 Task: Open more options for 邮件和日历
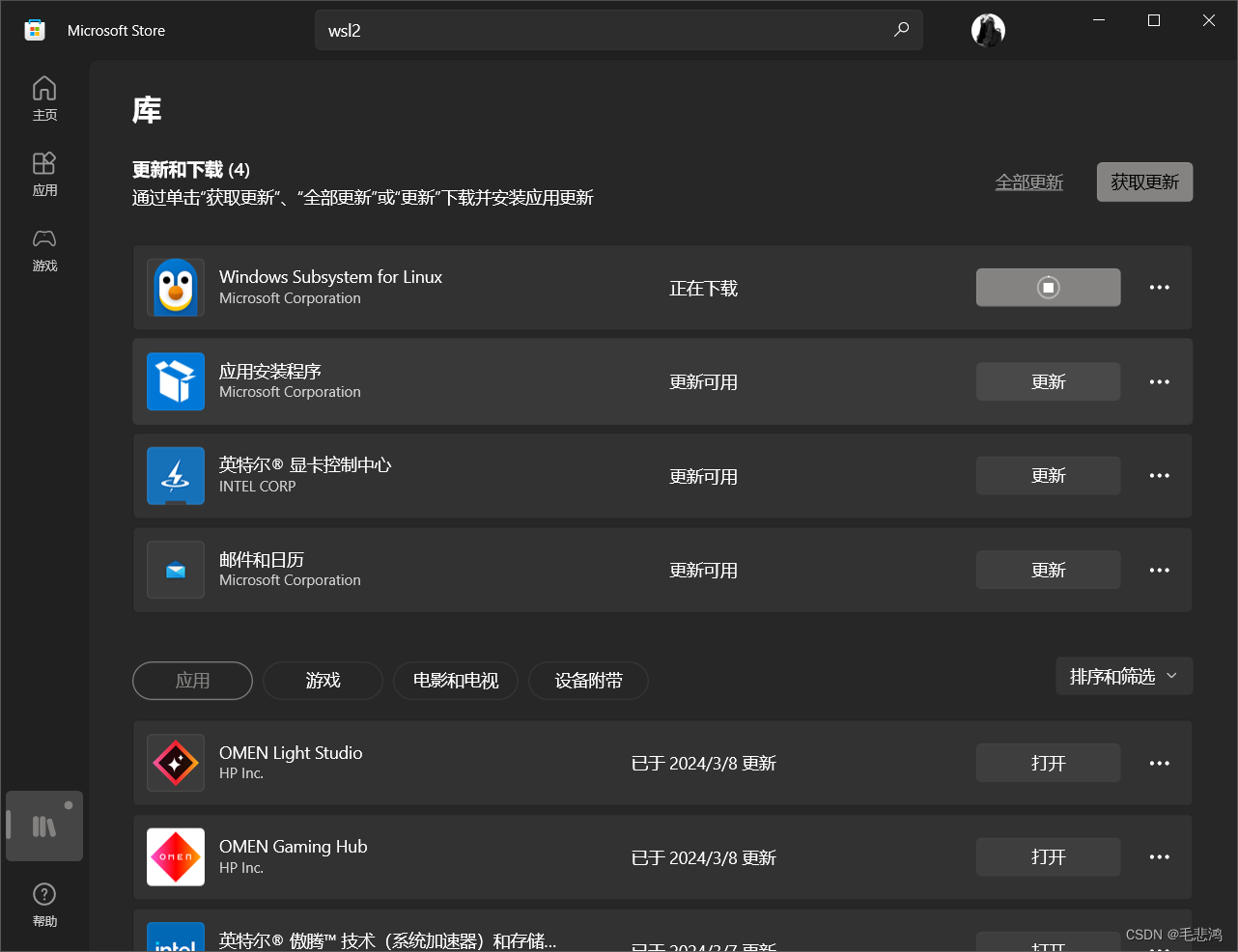[1159, 570]
